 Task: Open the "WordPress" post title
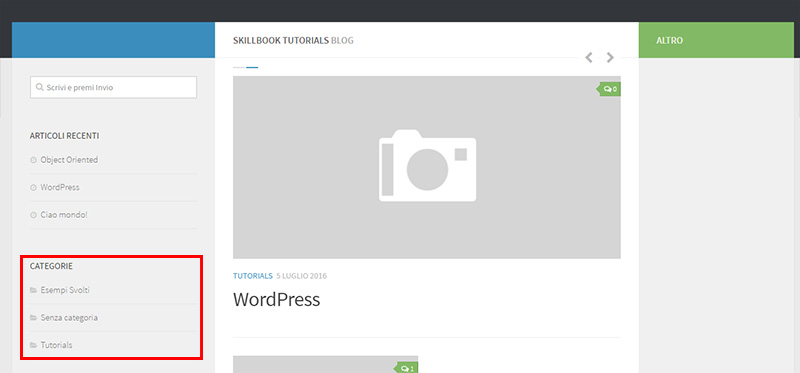coord(277,300)
